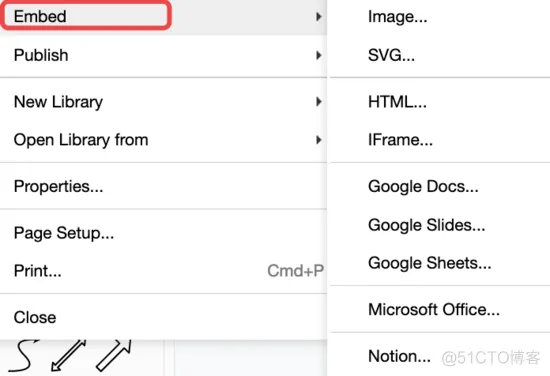Choose the single-headed block arrow shape
550x376 pixels.
click(x=114, y=355)
